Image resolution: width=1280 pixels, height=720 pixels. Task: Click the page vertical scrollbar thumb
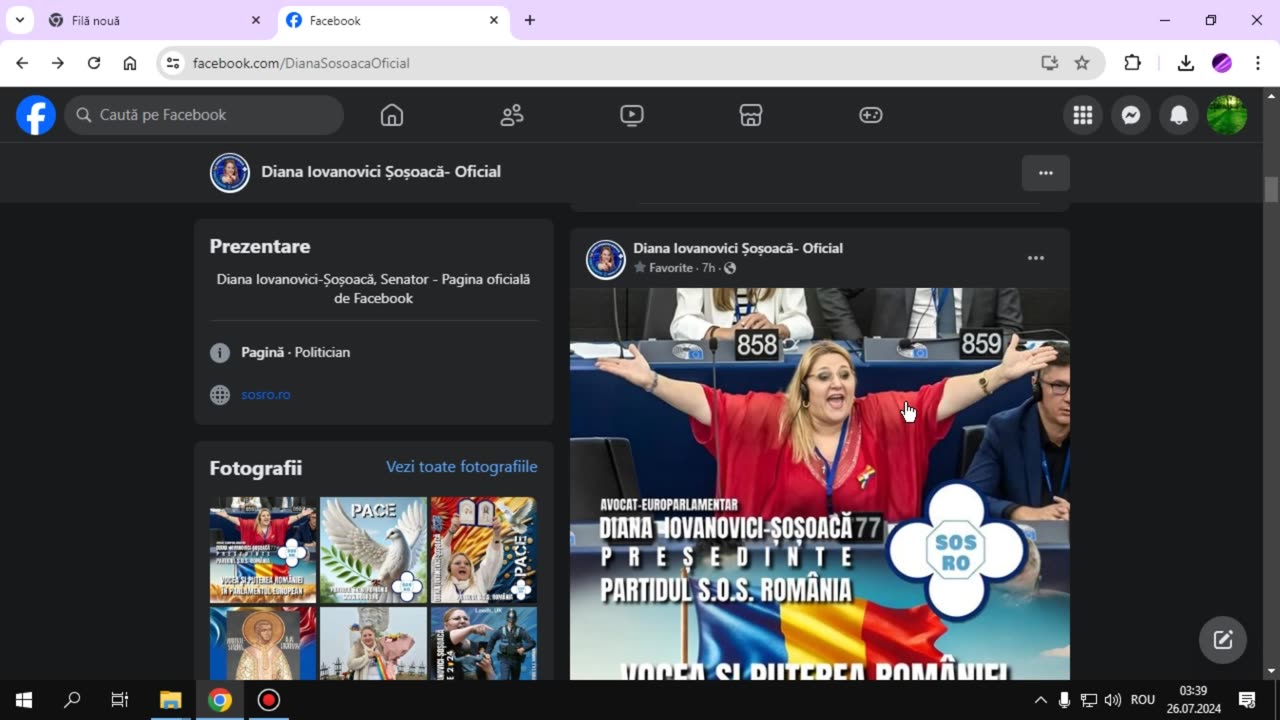tap(1271, 189)
